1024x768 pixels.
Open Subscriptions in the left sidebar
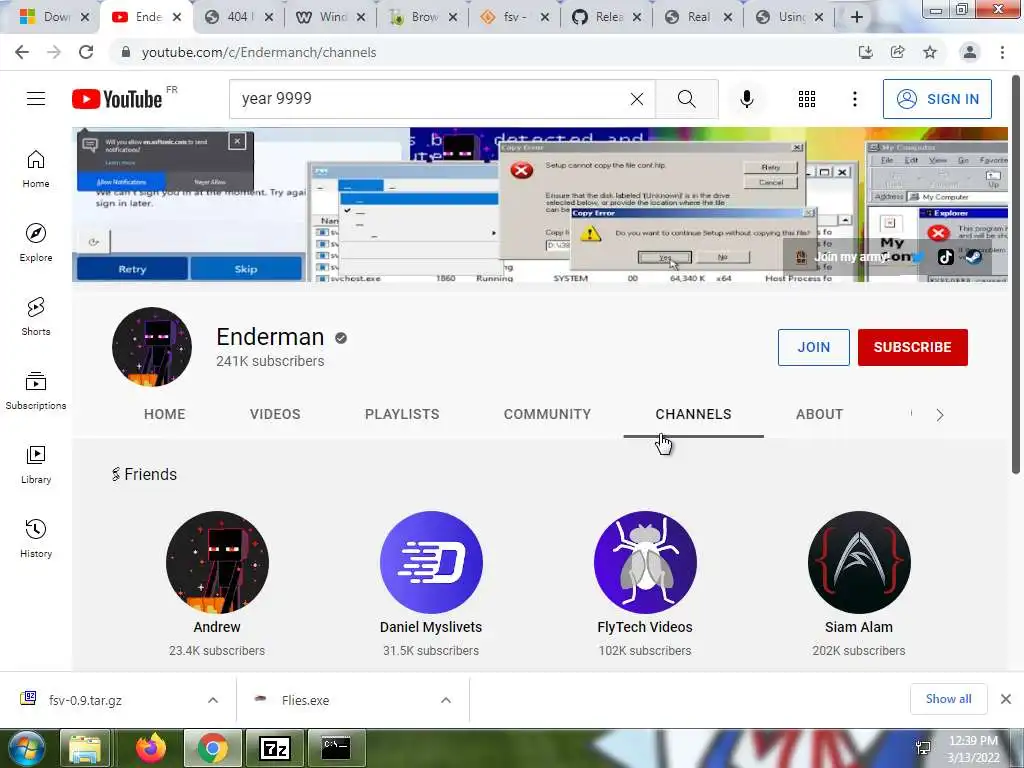pyautogui.click(x=36, y=391)
